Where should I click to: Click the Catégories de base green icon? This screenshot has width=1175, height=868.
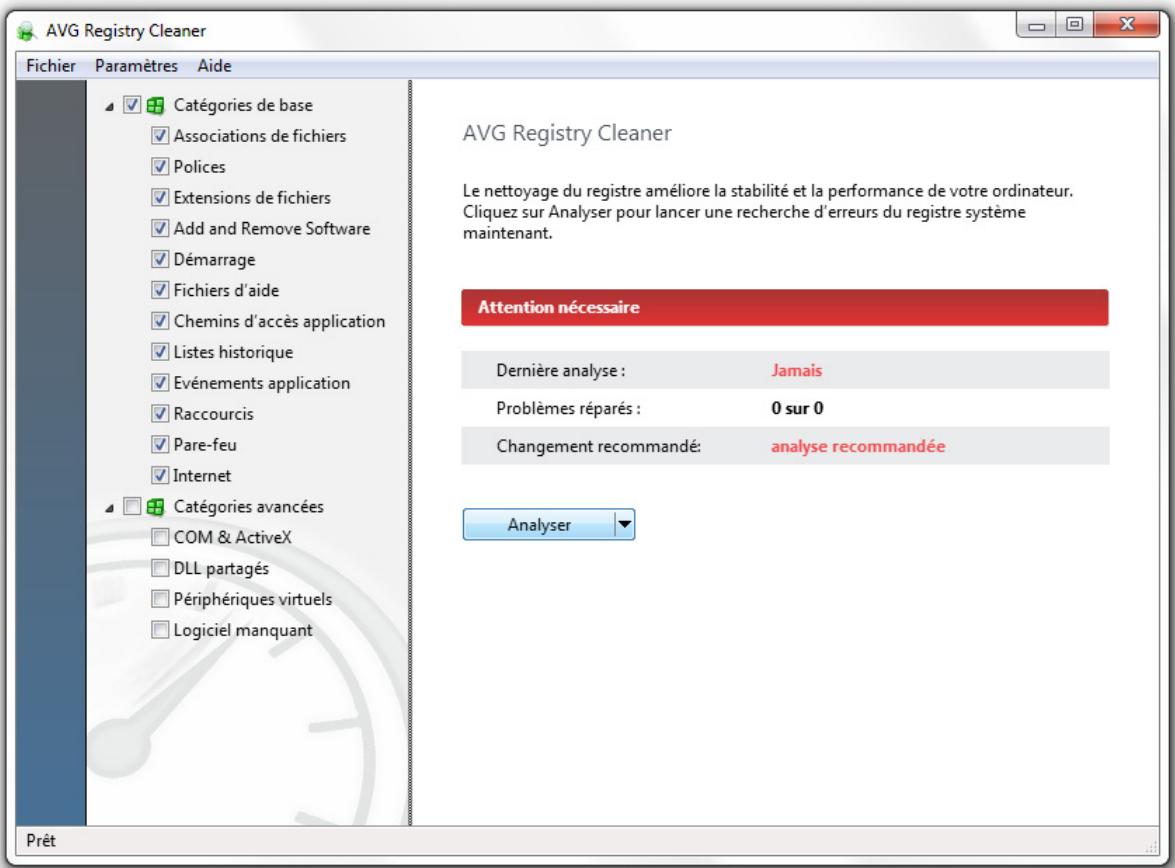[155, 106]
